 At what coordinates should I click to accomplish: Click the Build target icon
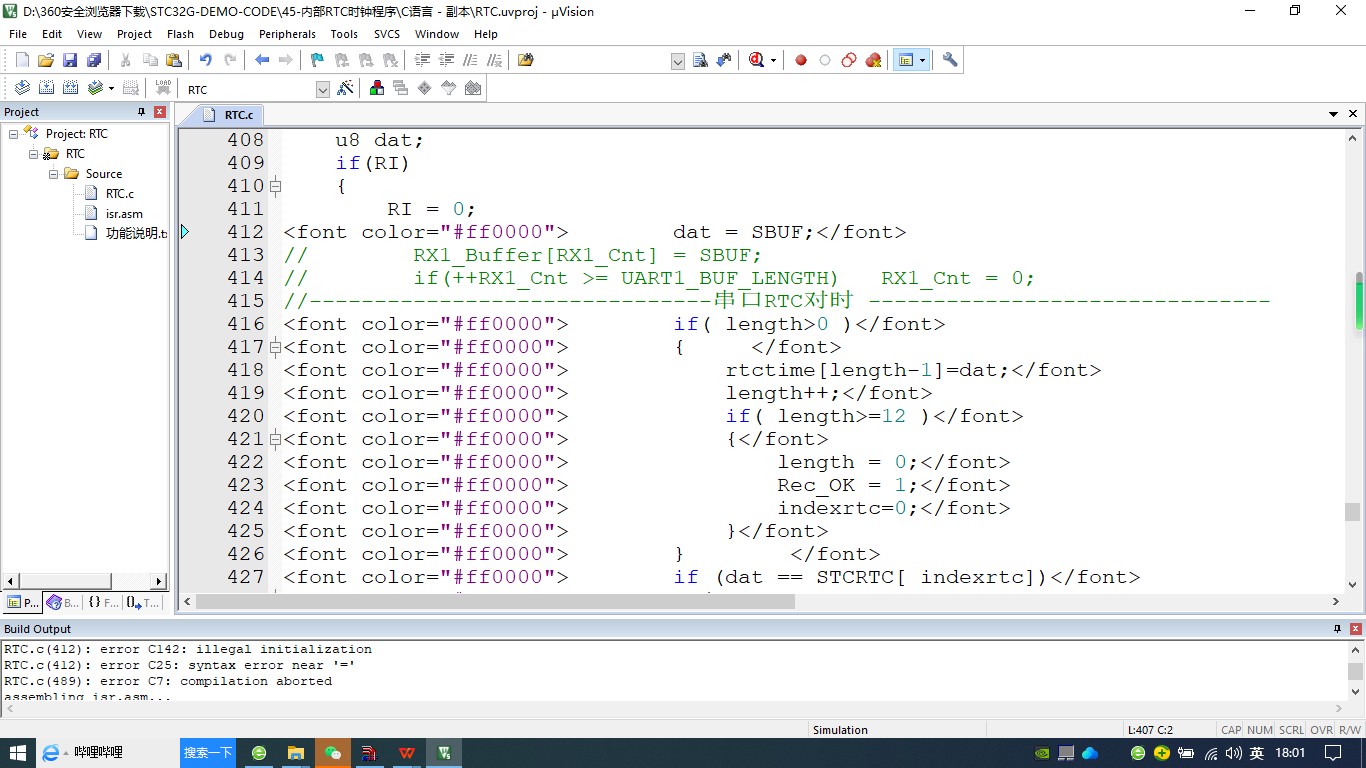click(x=46, y=88)
